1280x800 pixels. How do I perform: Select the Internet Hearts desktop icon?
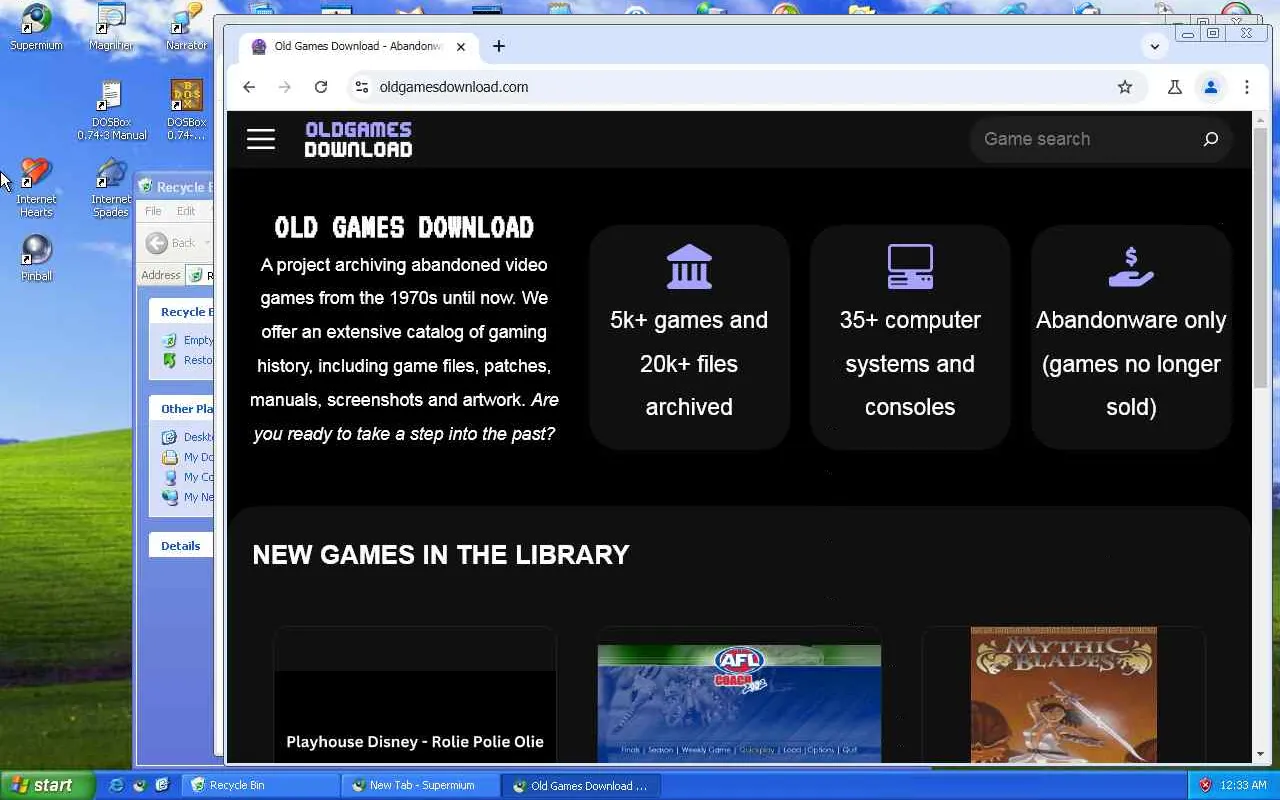click(x=36, y=188)
